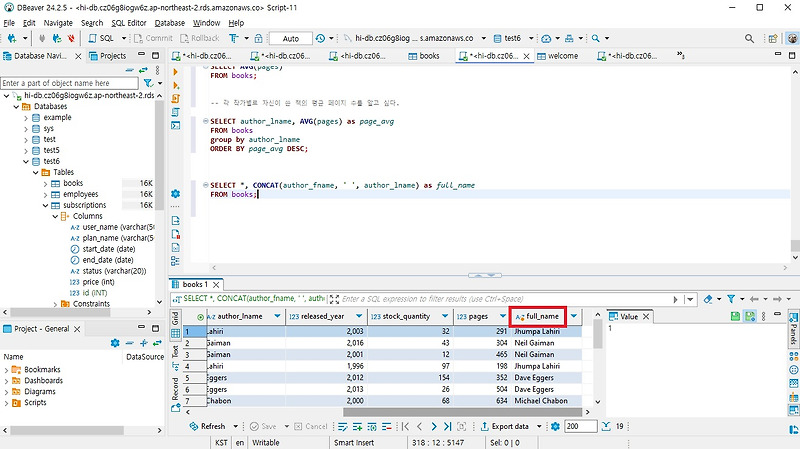Switch to the welcome editor tab
Image resolution: width=800 pixels, height=449 pixels.
click(558, 56)
